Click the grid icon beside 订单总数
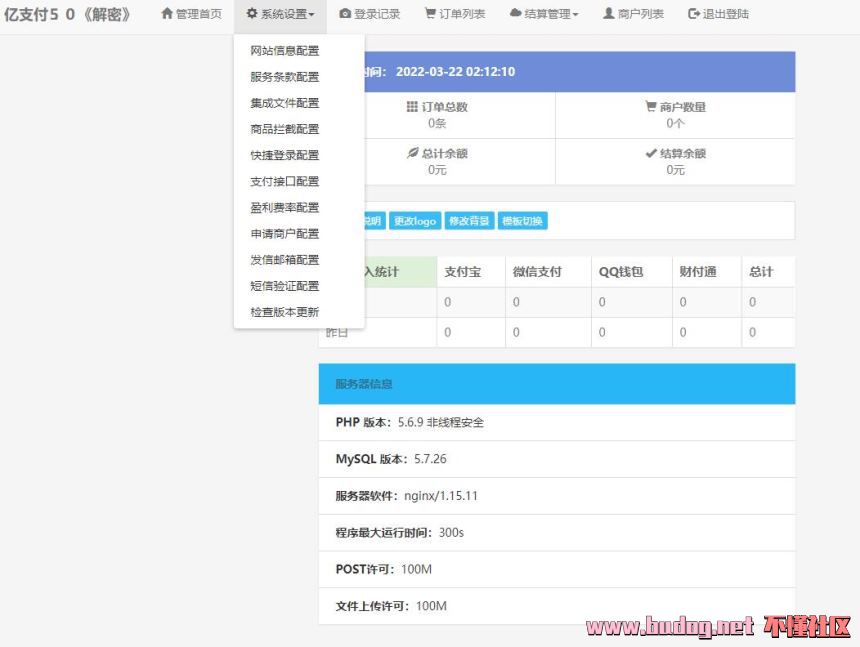The height and width of the screenshot is (647, 860). coord(412,107)
